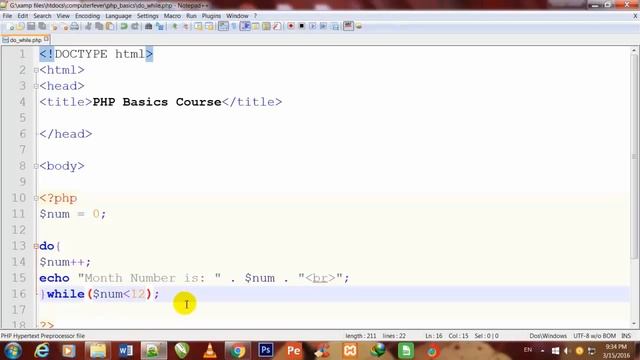
Task: Toggle the Indent guide toolbar button
Action: pos(246,26)
